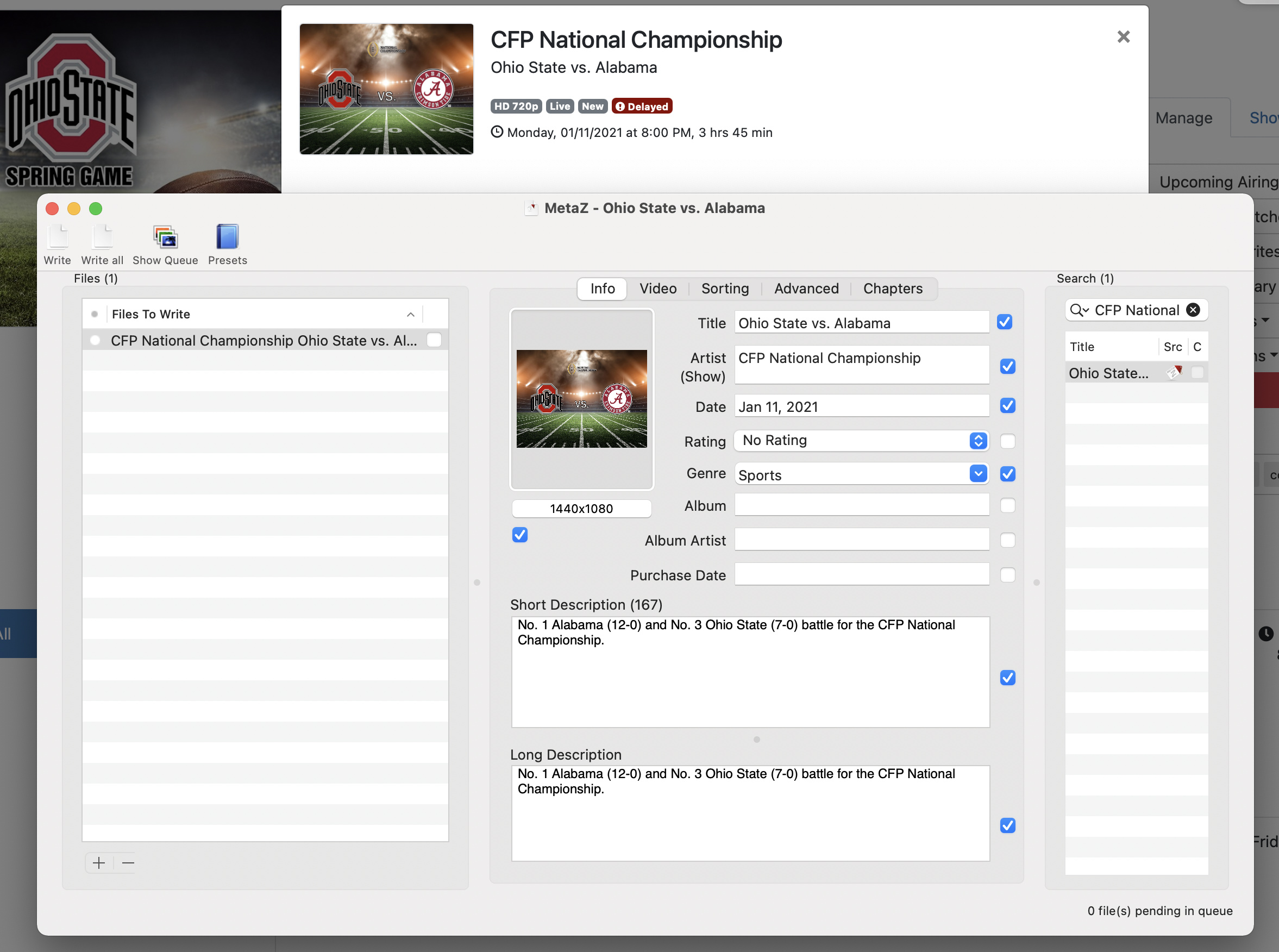The height and width of the screenshot is (952, 1279).
Task: Open the Show Queue icon
Action: tap(165, 237)
